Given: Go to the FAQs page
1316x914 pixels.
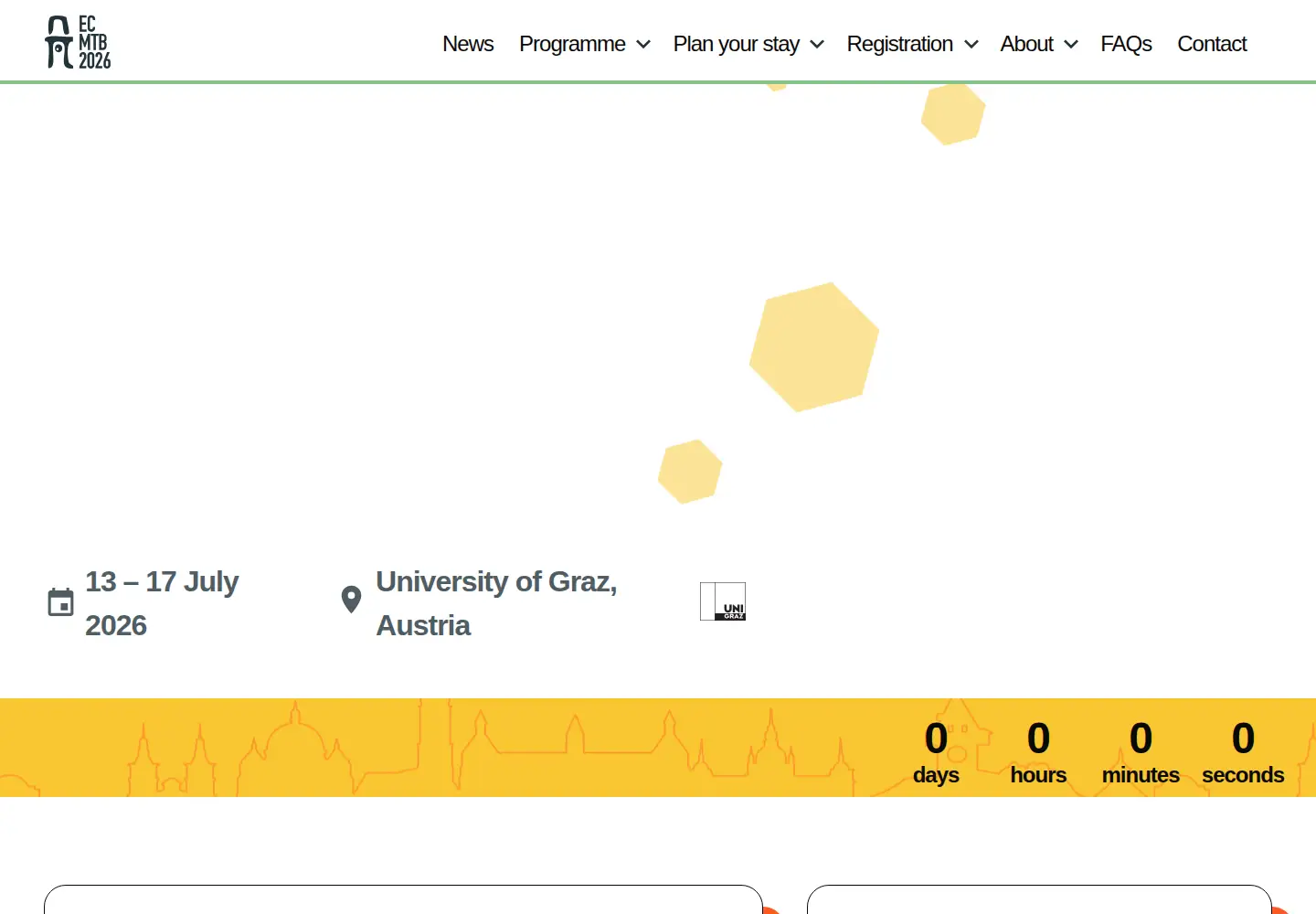Looking at the screenshot, I should [1126, 44].
